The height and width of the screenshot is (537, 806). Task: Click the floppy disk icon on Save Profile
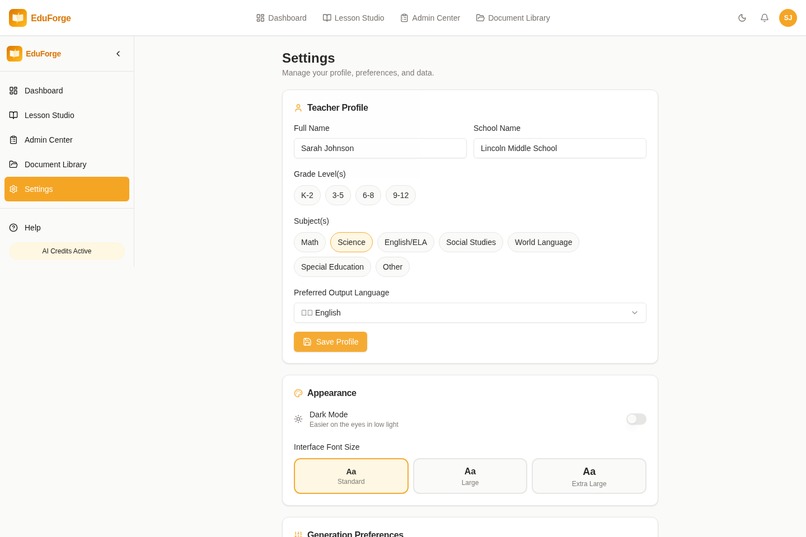(x=307, y=342)
